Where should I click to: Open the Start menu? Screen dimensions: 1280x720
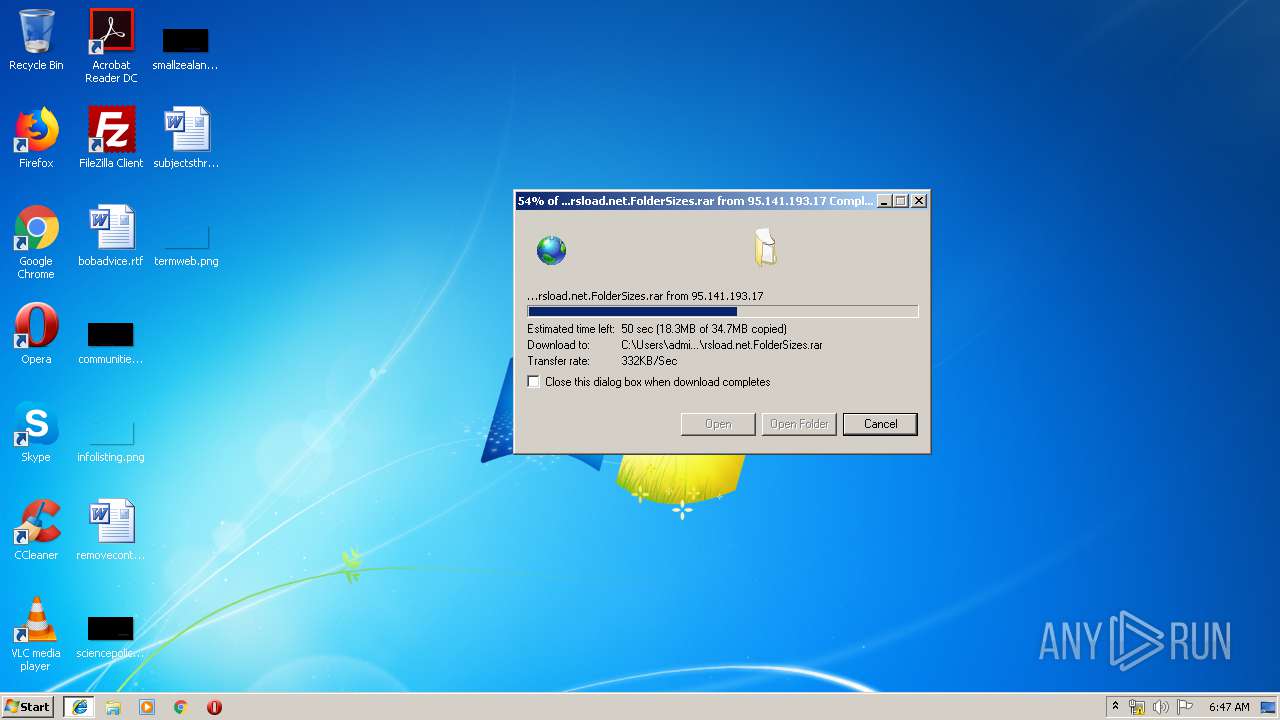coord(27,707)
